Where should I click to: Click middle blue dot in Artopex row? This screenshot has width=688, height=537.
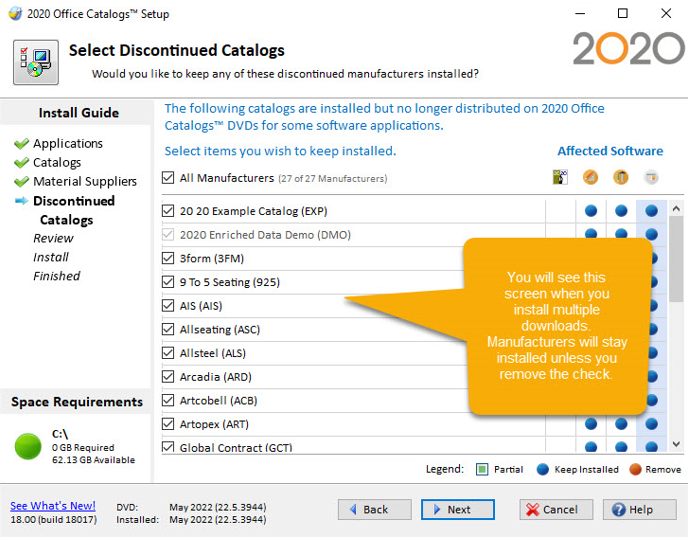[x=621, y=424]
